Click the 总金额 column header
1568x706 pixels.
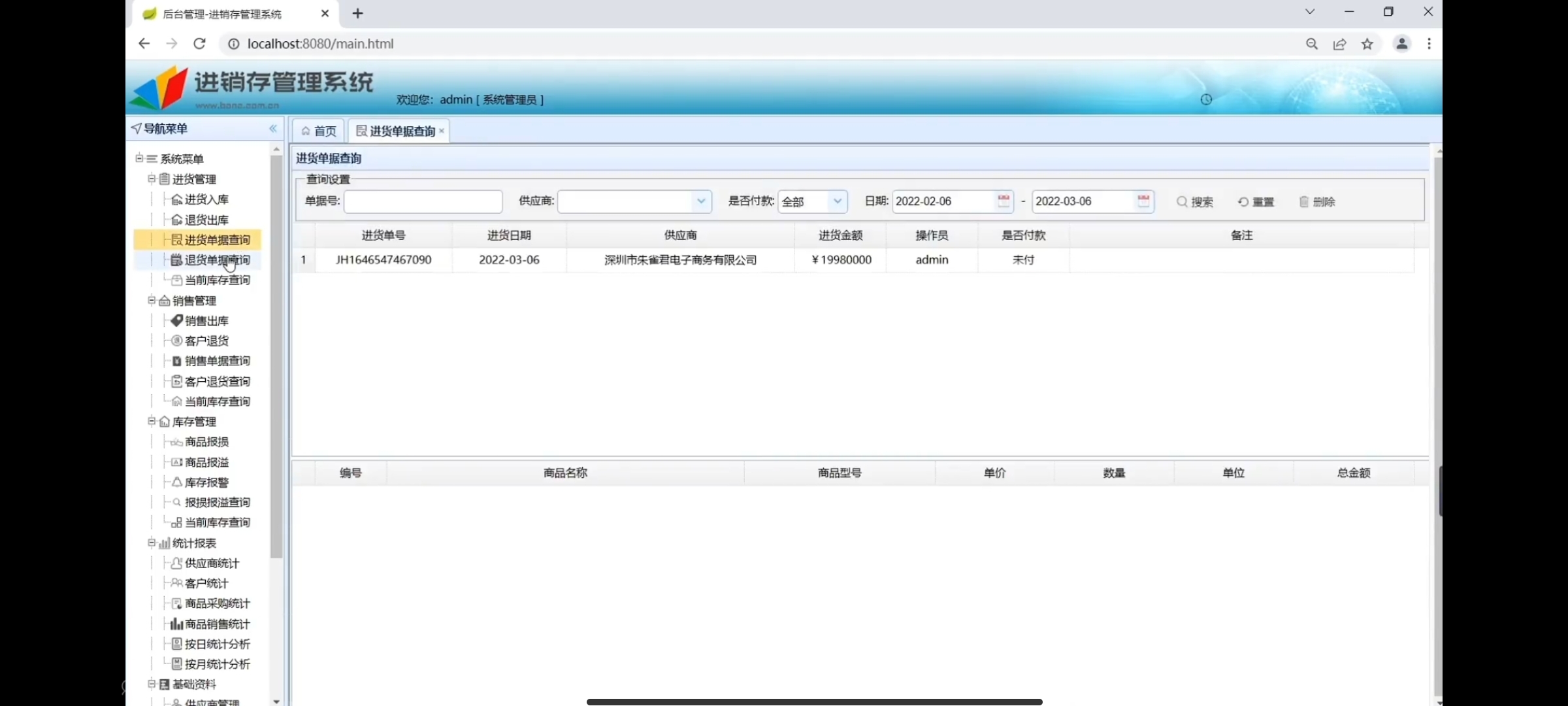pos(1354,473)
